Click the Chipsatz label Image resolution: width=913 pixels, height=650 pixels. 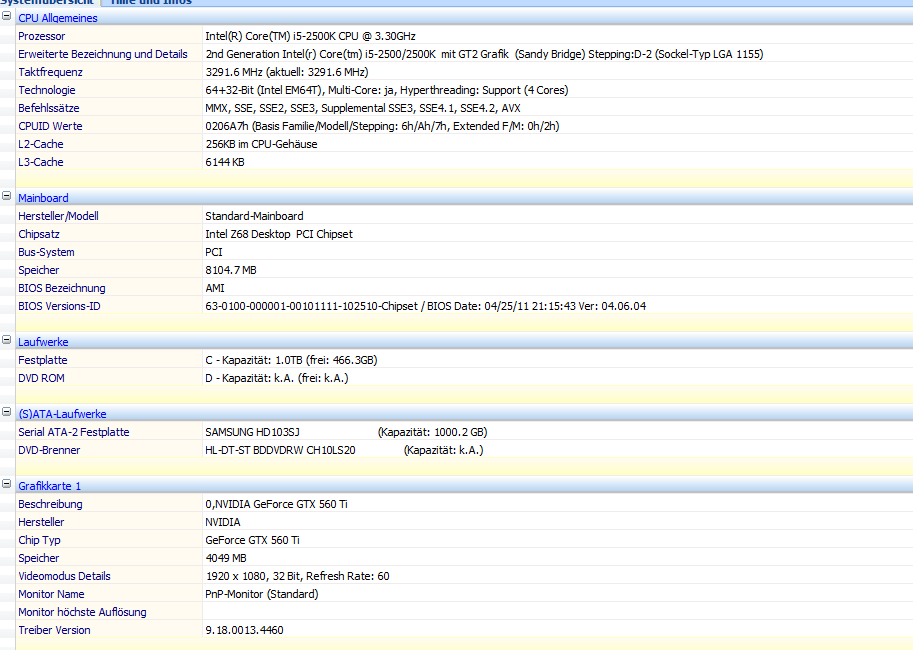[x=38, y=234]
